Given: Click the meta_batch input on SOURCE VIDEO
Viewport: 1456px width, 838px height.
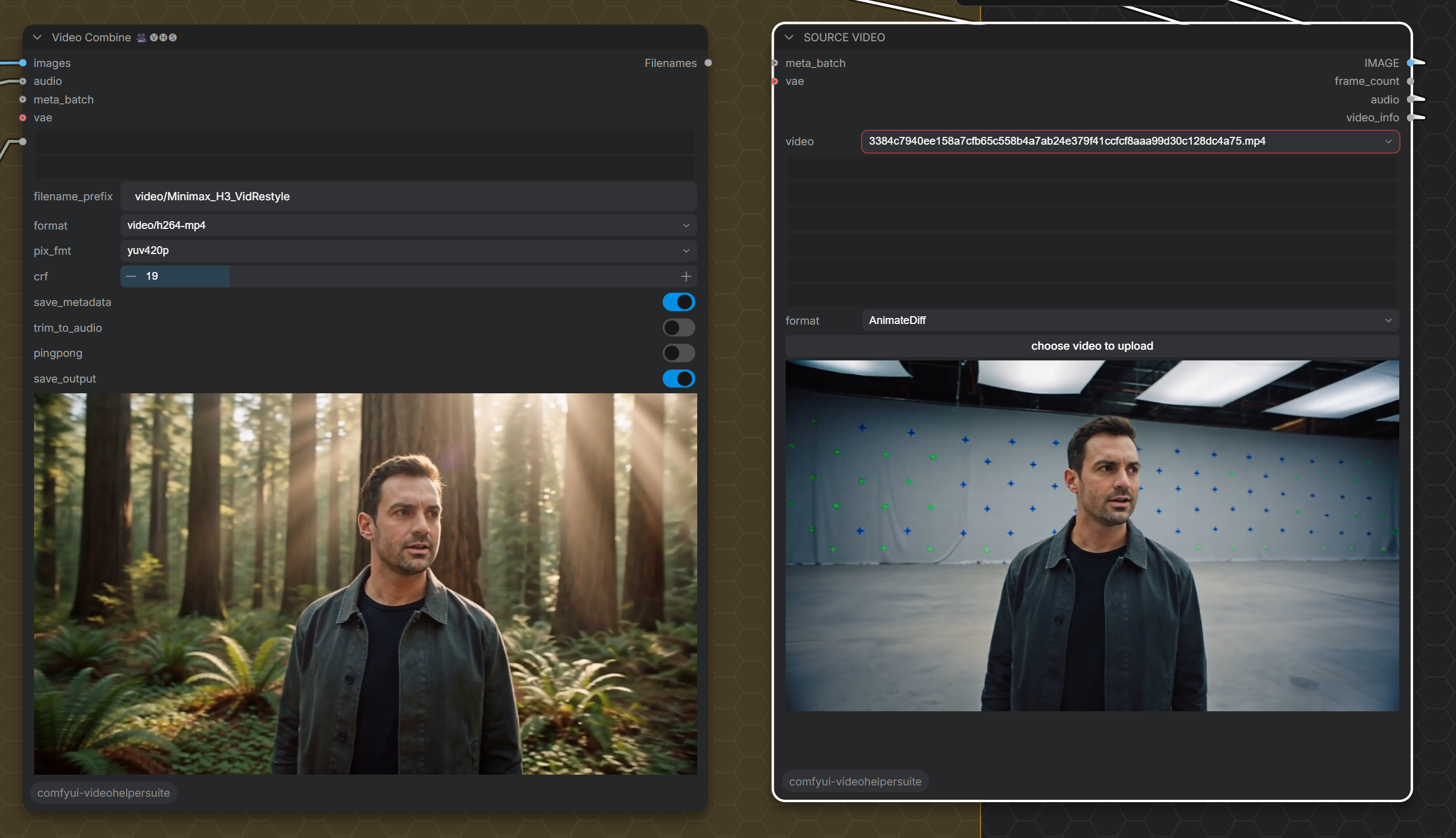Looking at the screenshot, I should click(x=775, y=63).
